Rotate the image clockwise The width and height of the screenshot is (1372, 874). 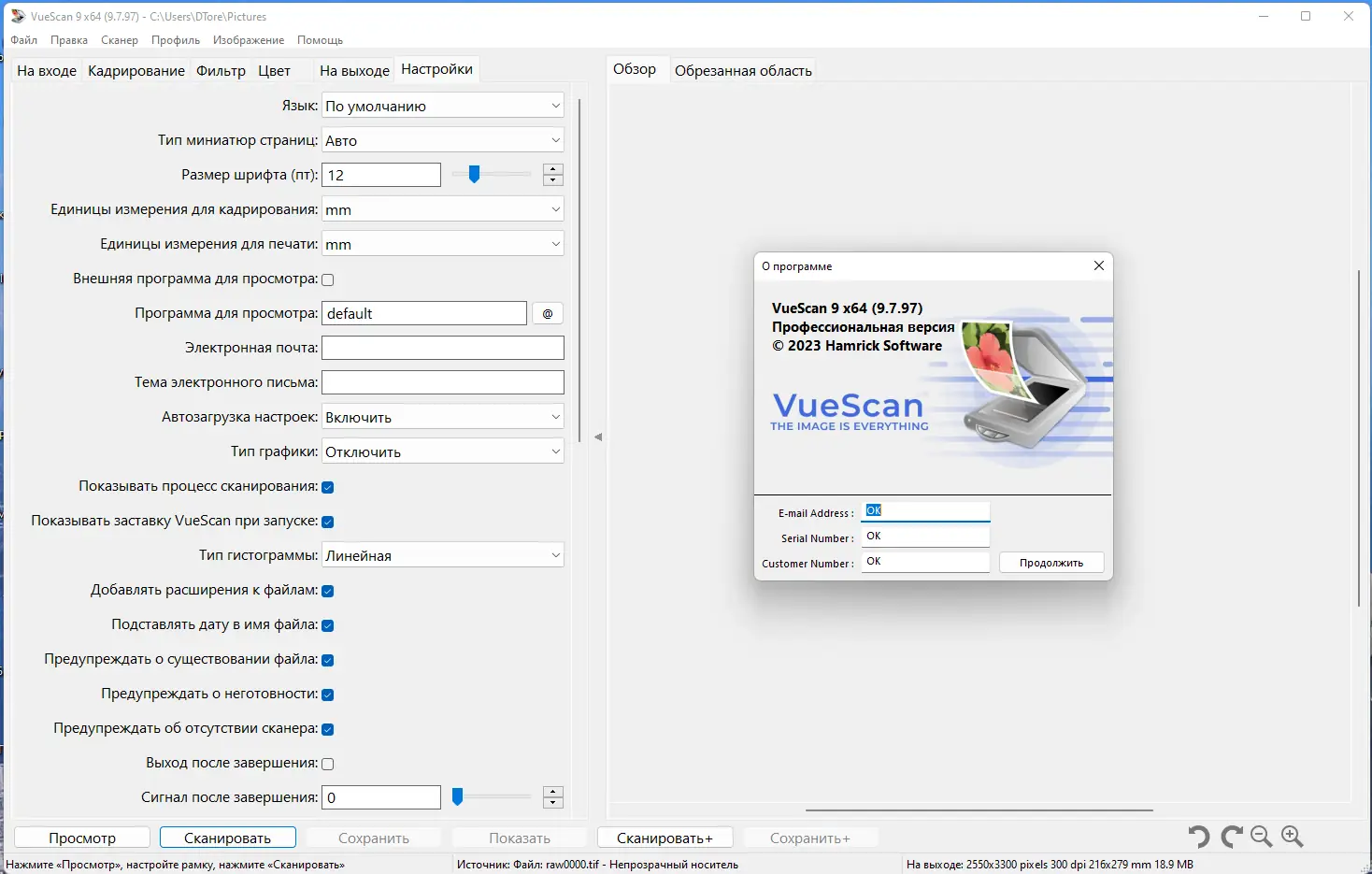click(1230, 837)
